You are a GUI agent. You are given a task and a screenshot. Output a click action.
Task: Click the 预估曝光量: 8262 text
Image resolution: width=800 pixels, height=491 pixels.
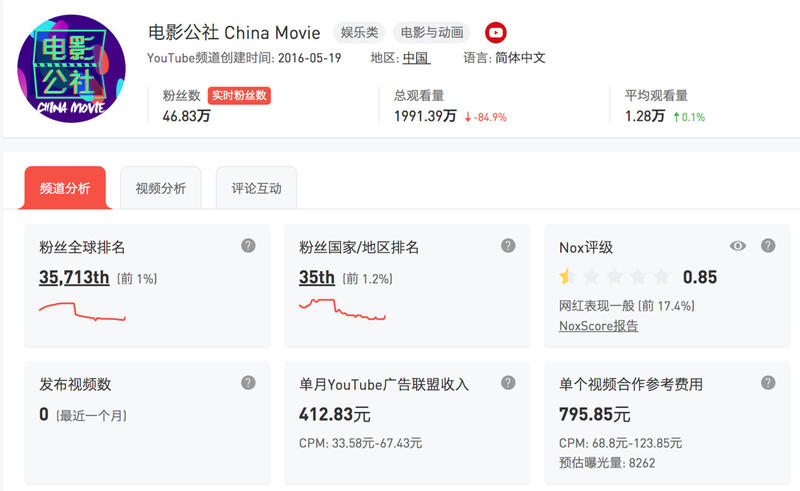[607, 463]
